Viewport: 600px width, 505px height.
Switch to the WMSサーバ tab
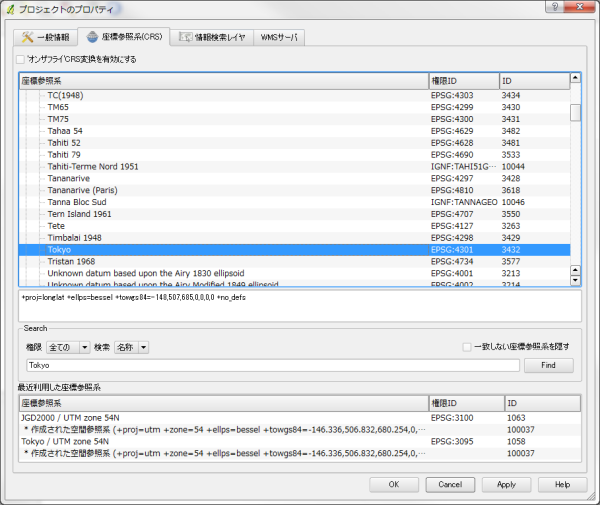(x=279, y=37)
